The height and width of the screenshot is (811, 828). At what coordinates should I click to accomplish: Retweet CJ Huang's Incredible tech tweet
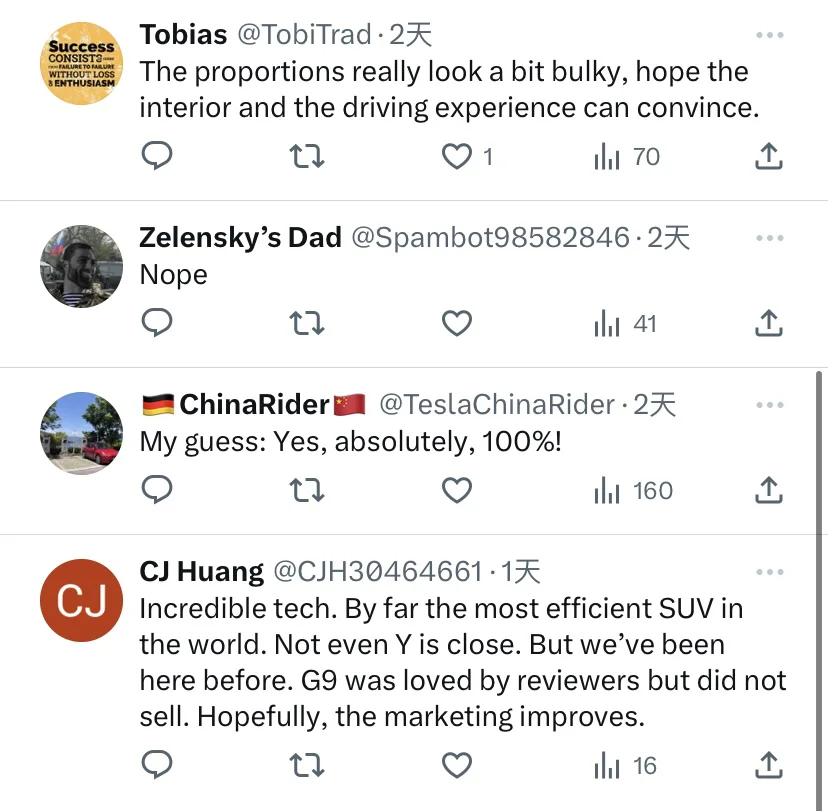click(307, 766)
